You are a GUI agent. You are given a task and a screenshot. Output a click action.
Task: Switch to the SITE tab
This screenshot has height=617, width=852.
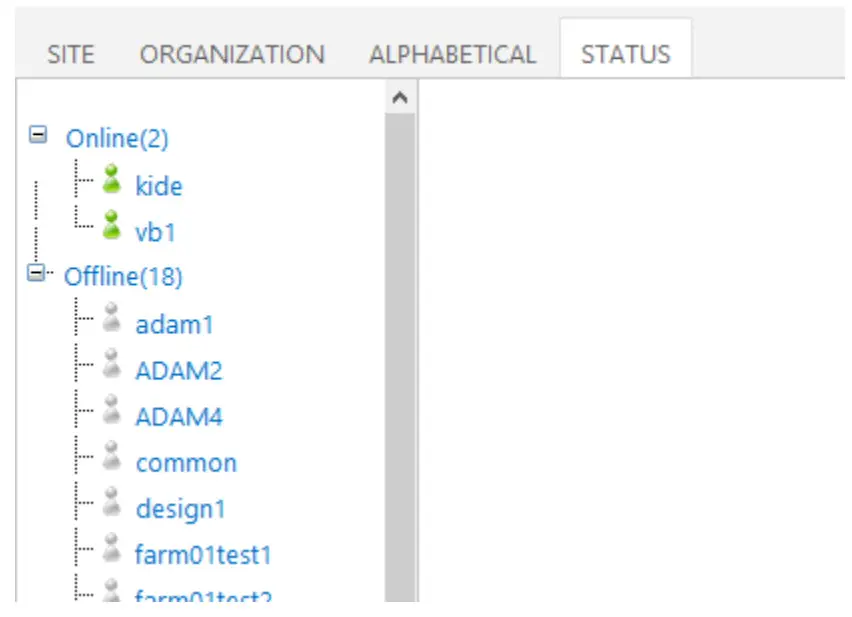70,54
